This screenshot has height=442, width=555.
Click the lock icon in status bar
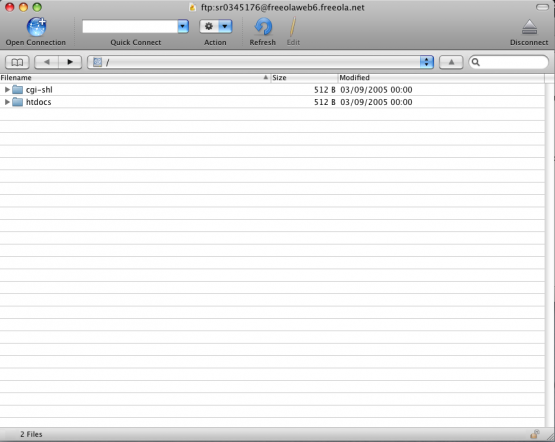point(534,434)
